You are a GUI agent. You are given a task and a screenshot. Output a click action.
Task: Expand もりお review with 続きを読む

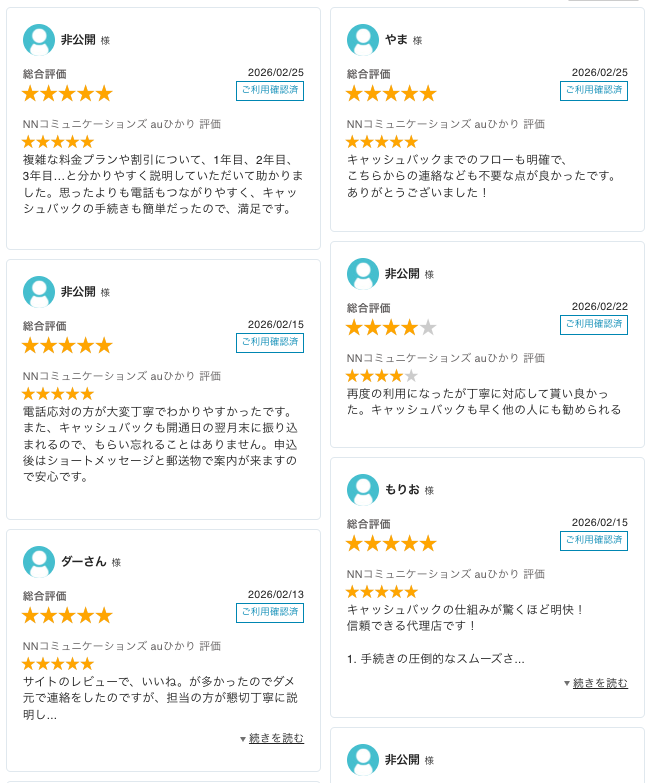tap(600, 683)
